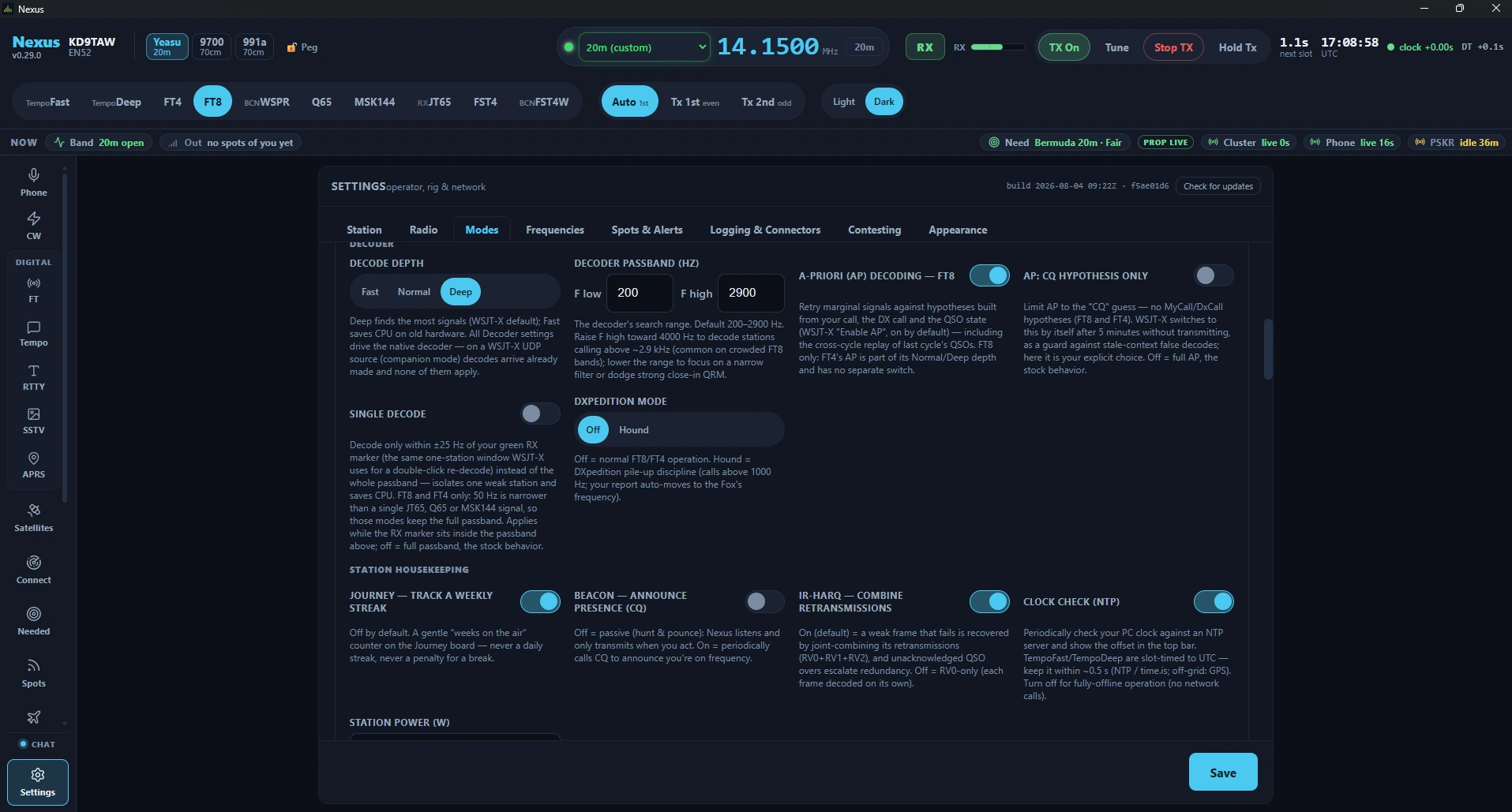Viewport: 1512px width, 812px height.
Task: Open the 20m (custom) band dropdown
Action: [x=644, y=47]
